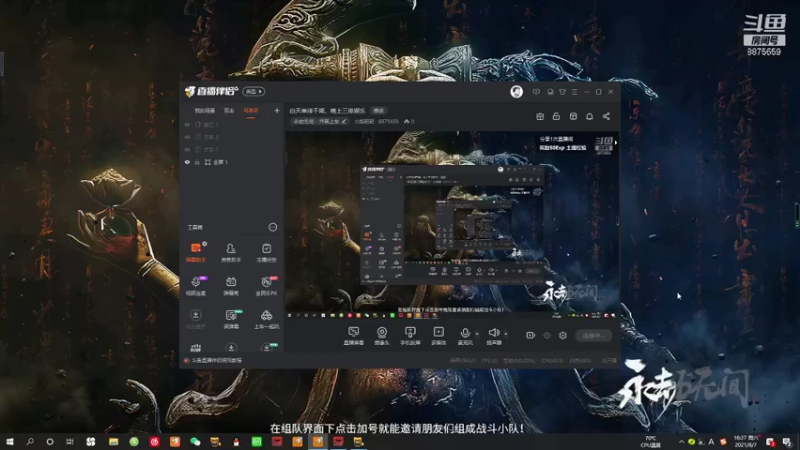The height and width of the screenshot is (450, 800).
Task: Switch to the orange highlighted scene tab
Action: [x=251, y=110]
